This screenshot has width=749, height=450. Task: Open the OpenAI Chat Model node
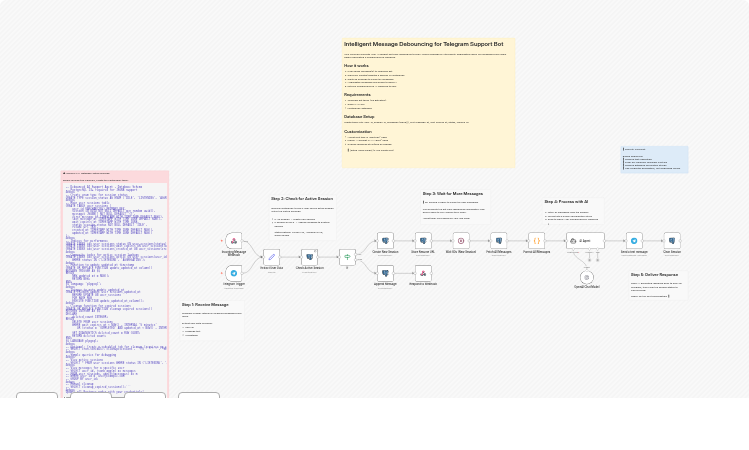tap(586, 277)
